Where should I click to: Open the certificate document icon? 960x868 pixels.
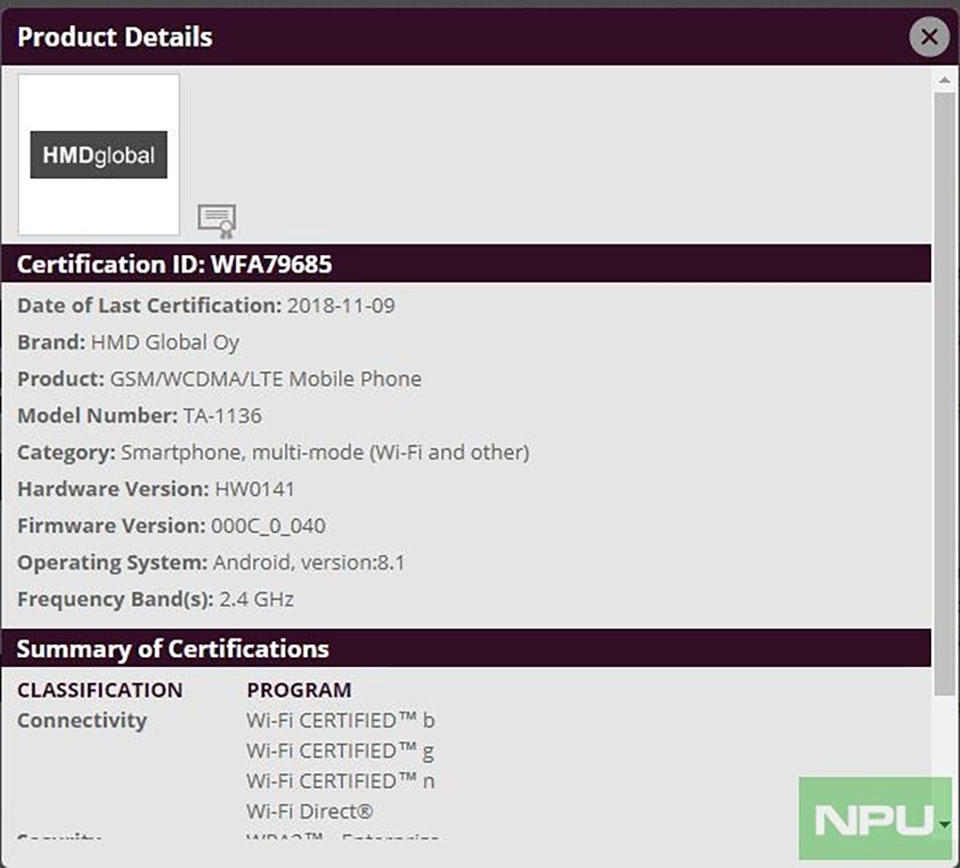click(217, 221)
